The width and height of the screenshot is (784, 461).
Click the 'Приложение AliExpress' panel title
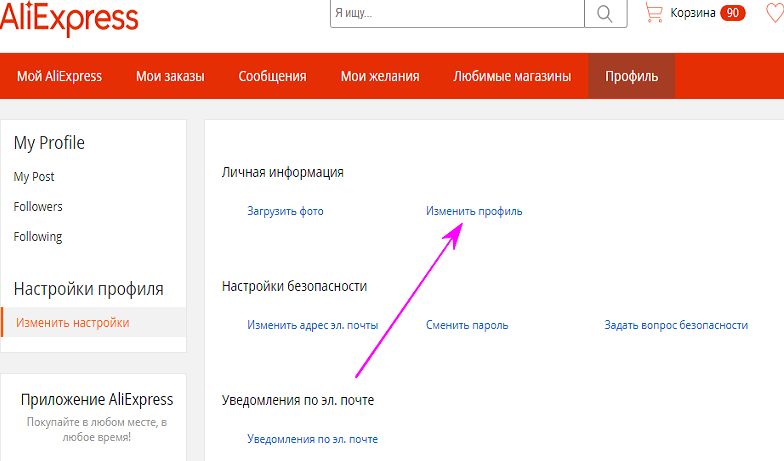point(96,400)
